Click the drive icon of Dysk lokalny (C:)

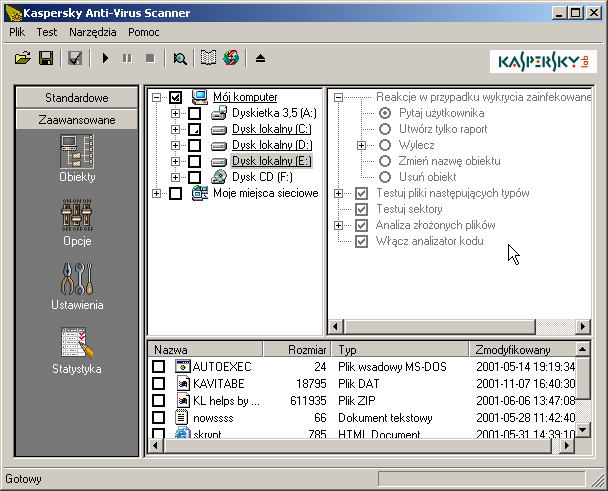[219, 130]
